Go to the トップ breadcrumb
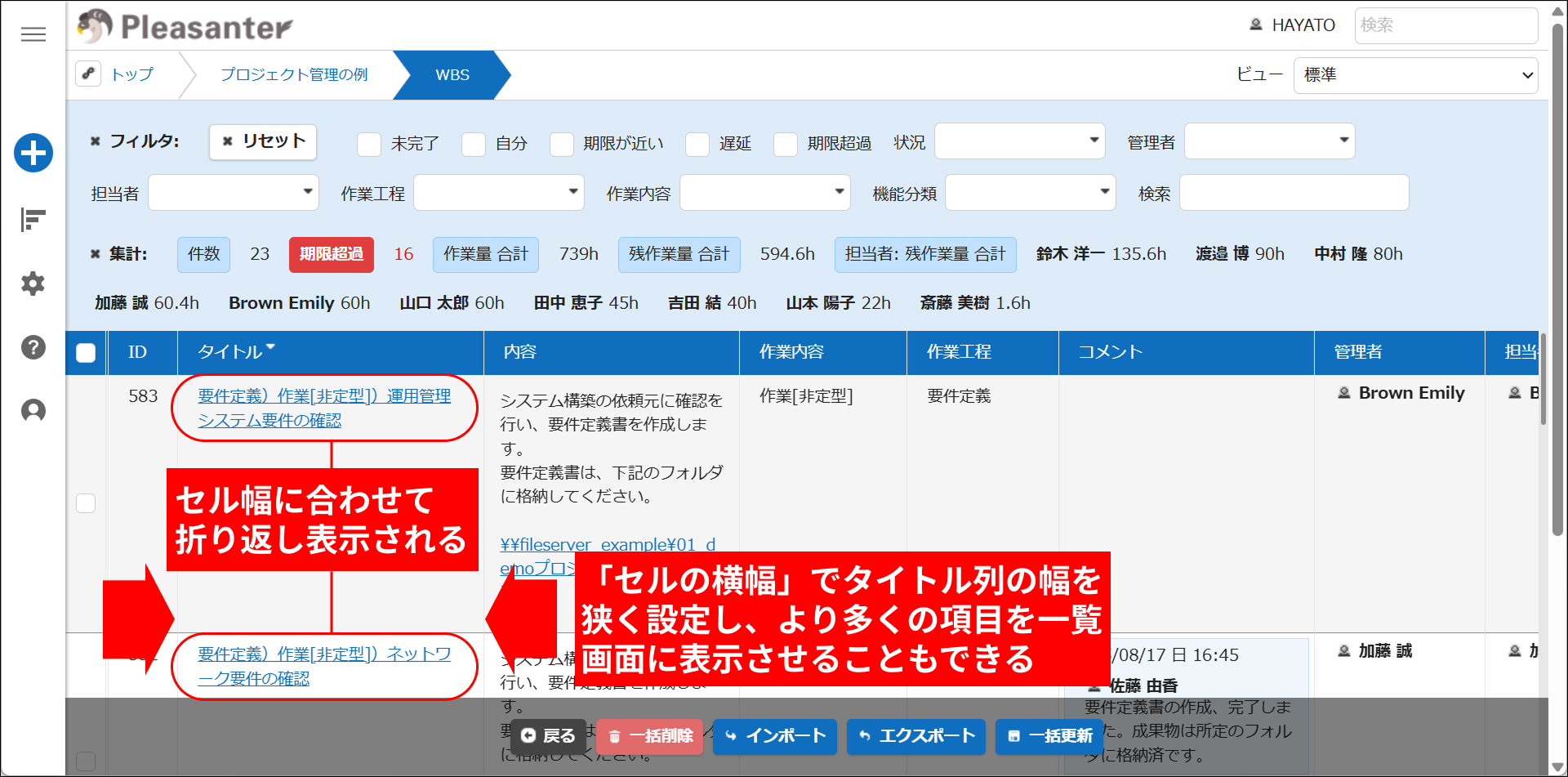 click(x=132, y=74)
